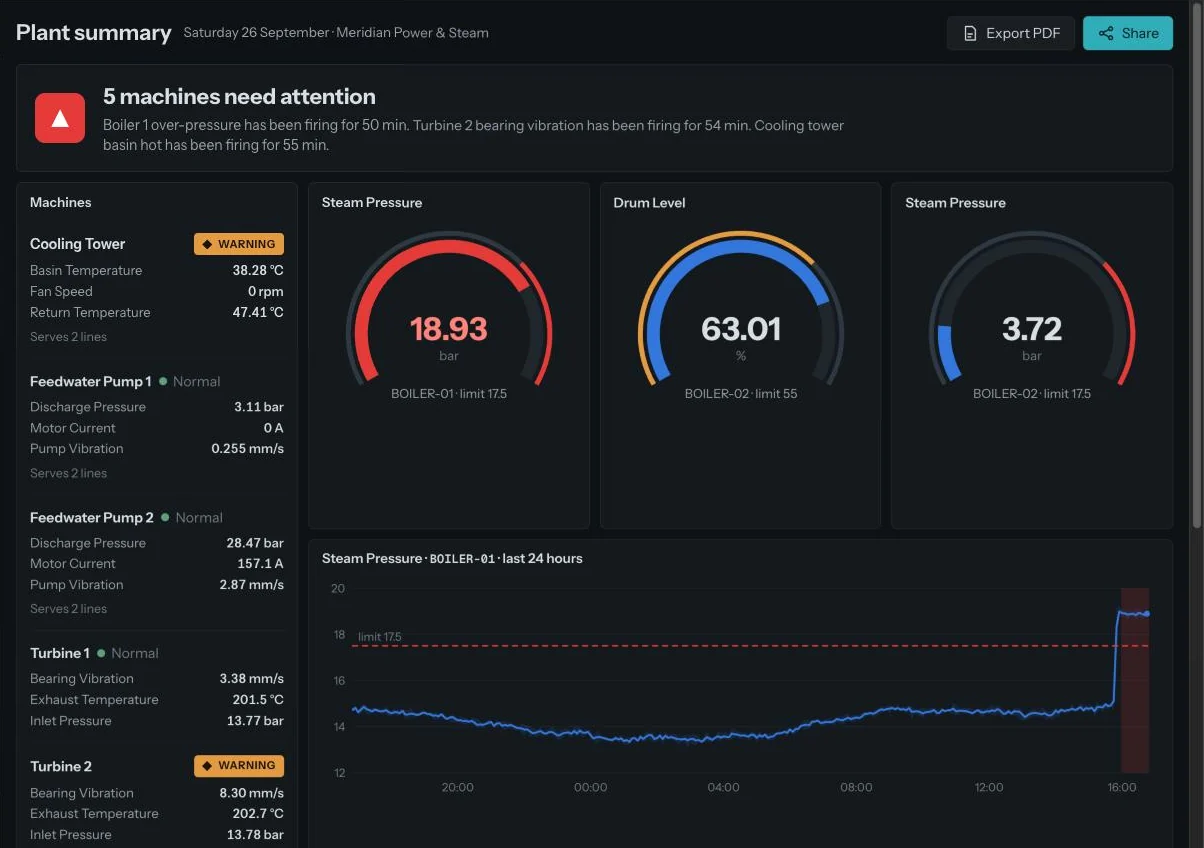Click the 'BOILER-01 · limit 17.5' gauge label
The width and height of the screenshot is (1204, 848).
pos(449,394)
